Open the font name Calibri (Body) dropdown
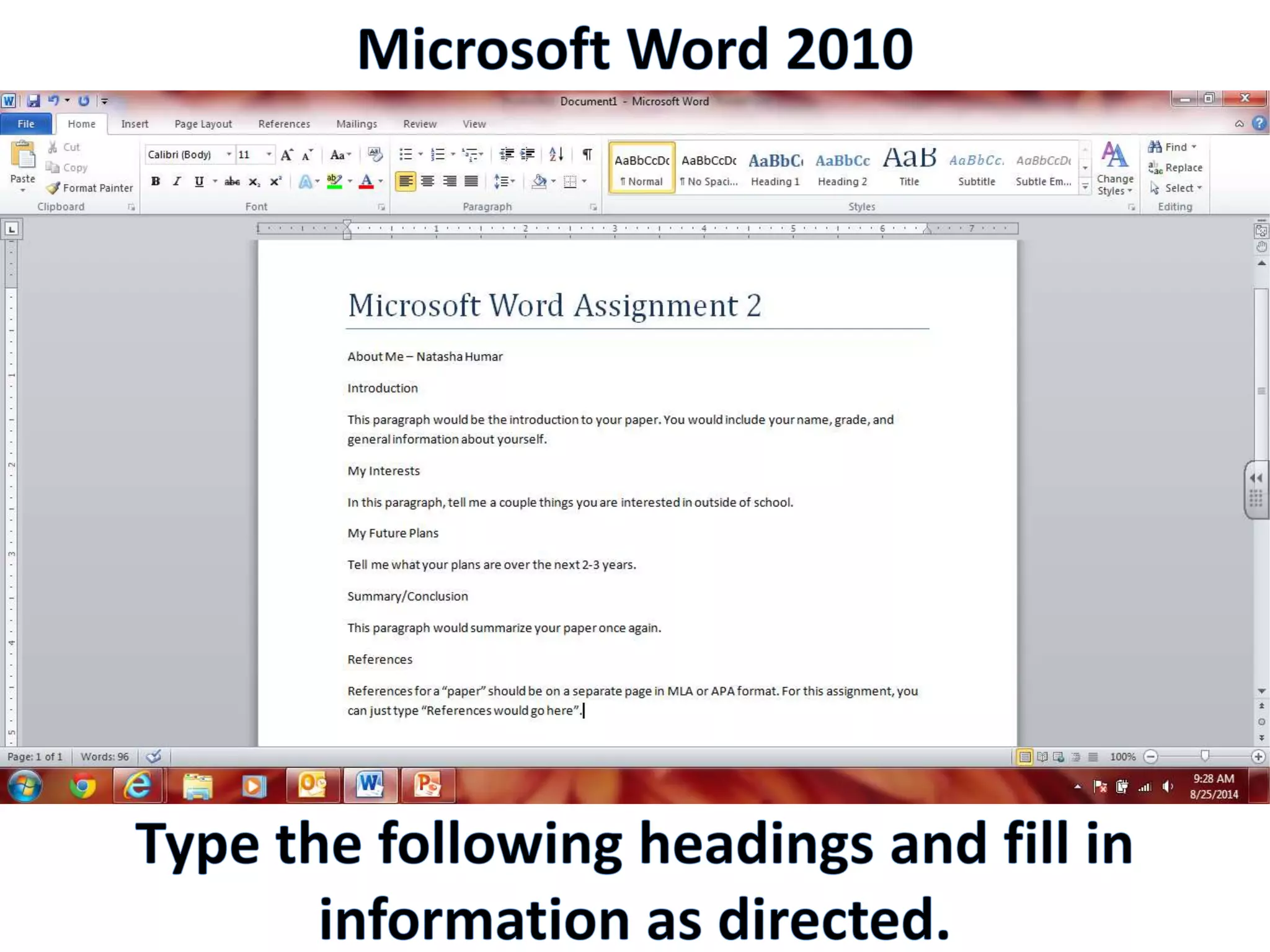The width and height of the screenshot is (1270, 952). click(x=228, y=154)
